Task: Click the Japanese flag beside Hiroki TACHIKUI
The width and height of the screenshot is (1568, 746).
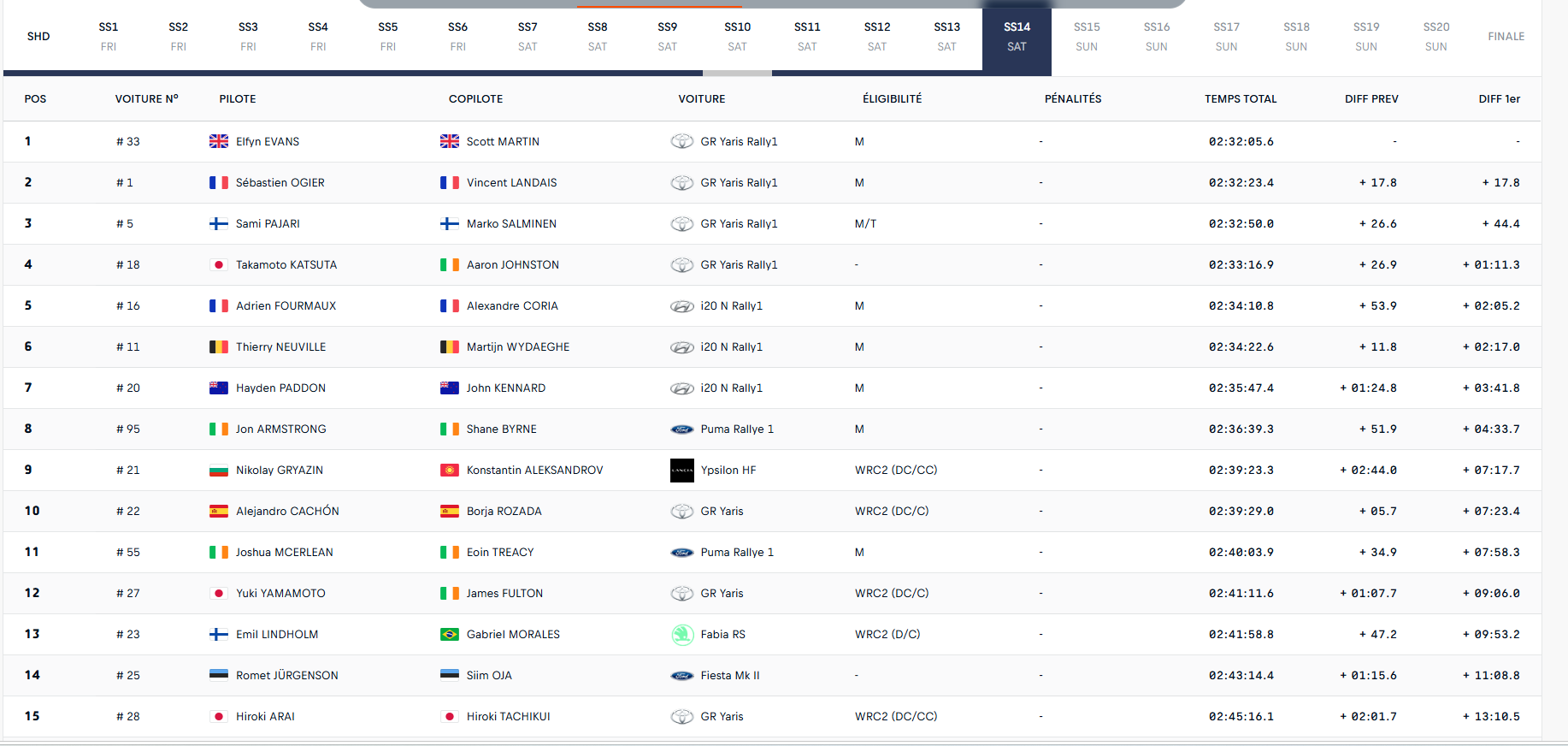Action: coord(450,716)
